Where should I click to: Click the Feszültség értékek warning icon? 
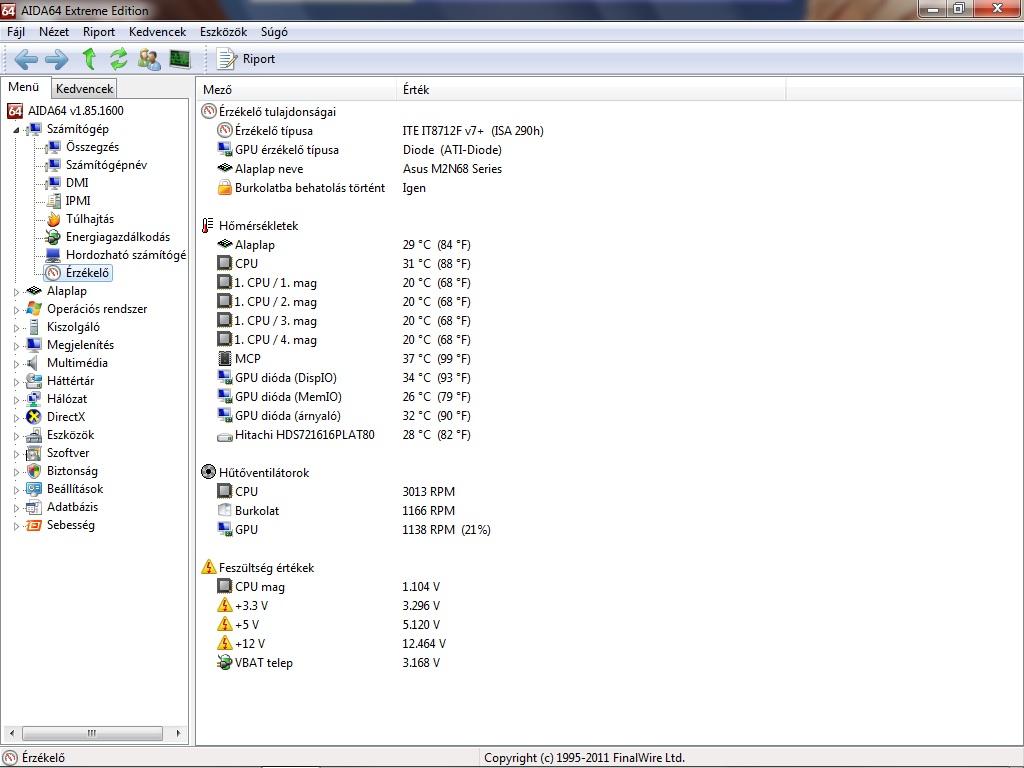click(x=208, y=567)
